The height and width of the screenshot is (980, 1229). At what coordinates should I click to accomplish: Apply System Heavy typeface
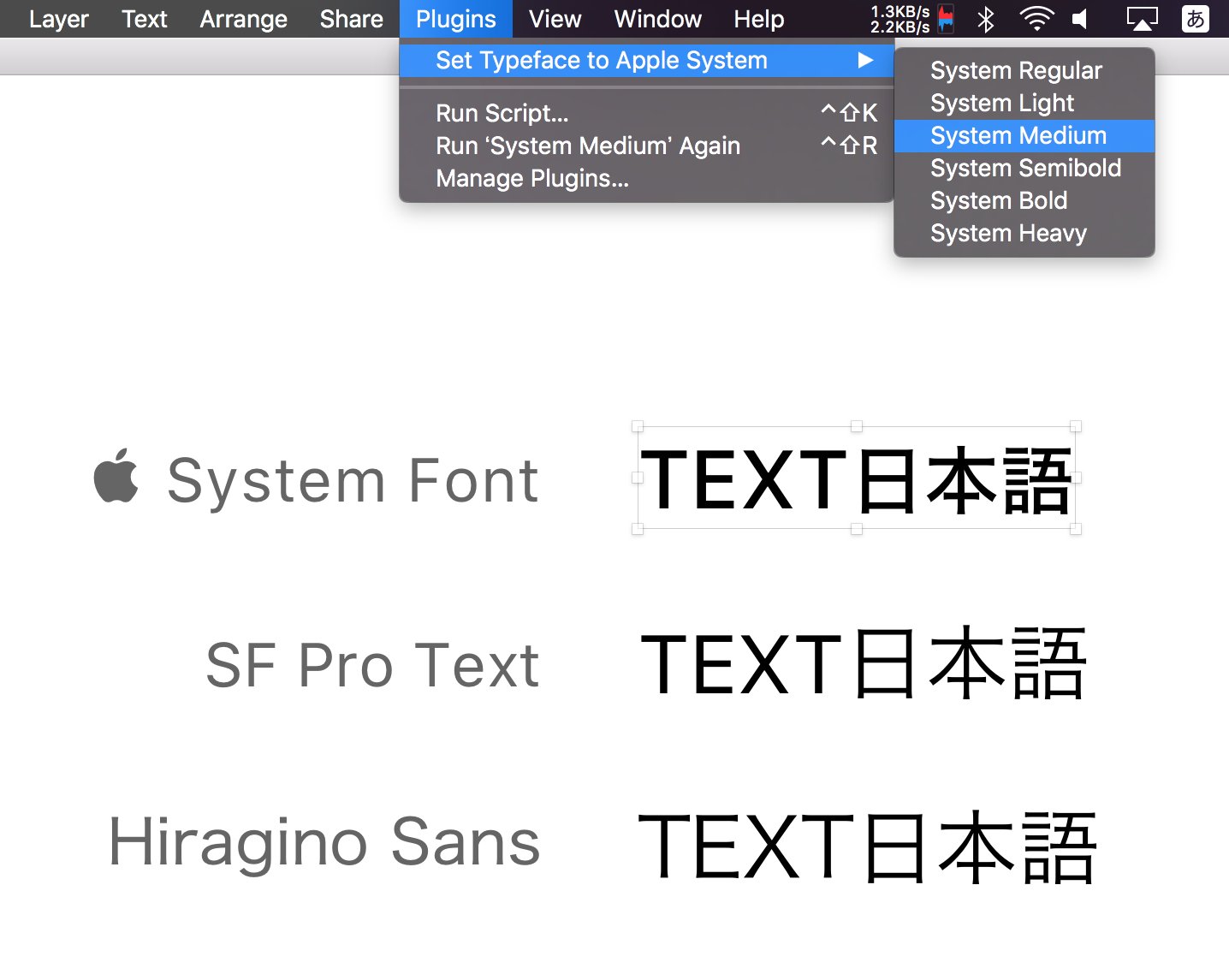[x=1024, y=233]
